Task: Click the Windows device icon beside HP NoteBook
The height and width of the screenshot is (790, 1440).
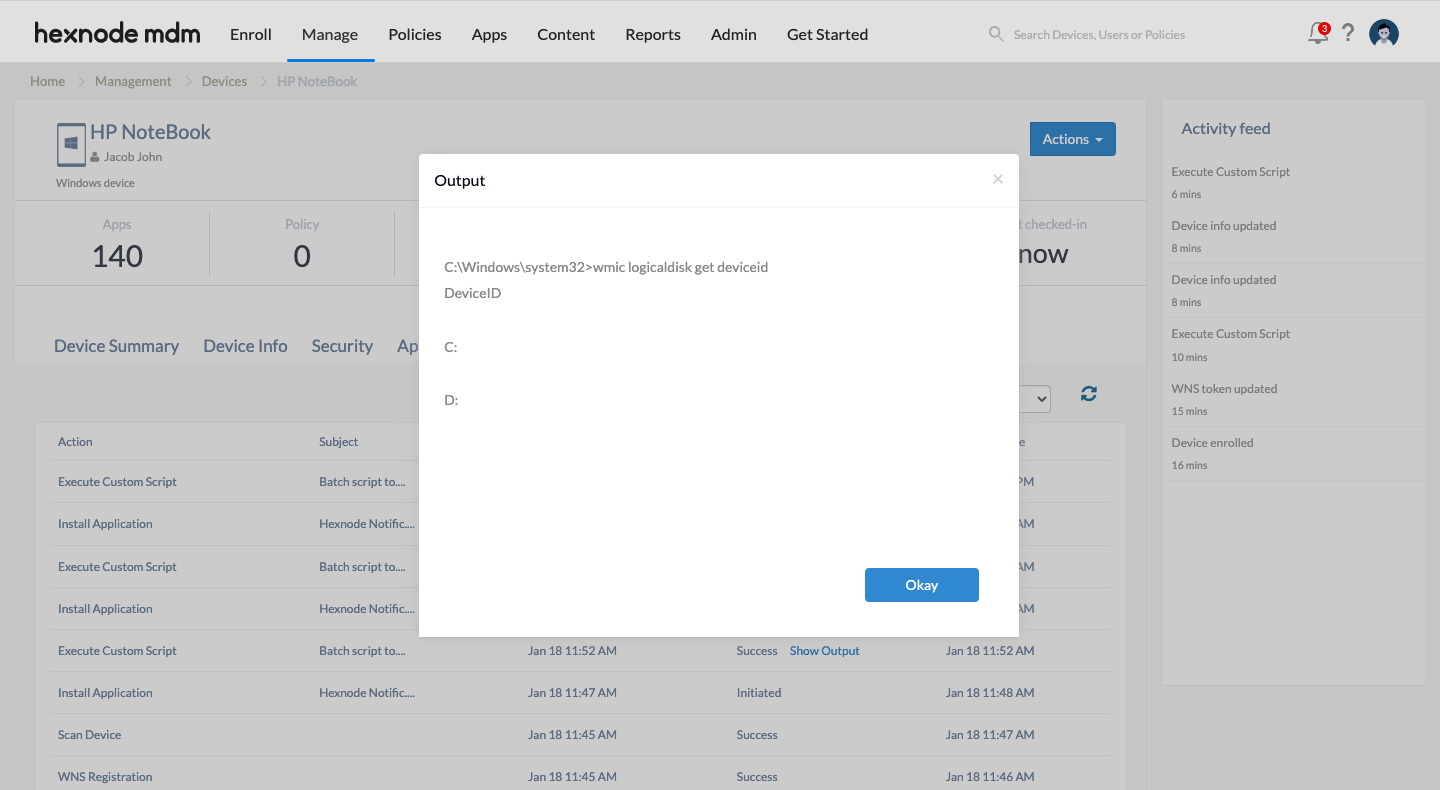Action: pos(71,145)
